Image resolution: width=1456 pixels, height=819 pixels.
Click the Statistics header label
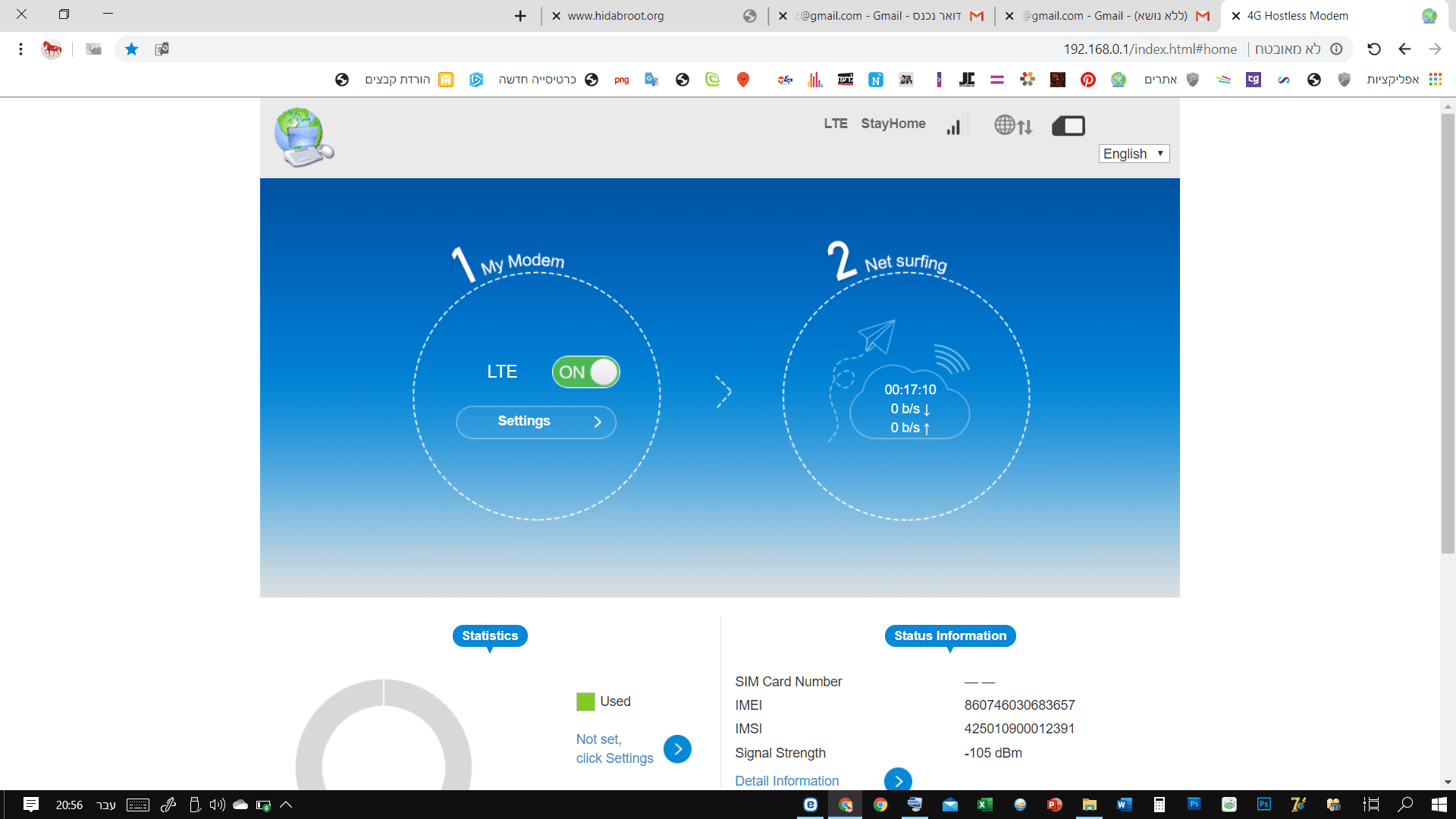pyautogui.click(x=490, y=635)
